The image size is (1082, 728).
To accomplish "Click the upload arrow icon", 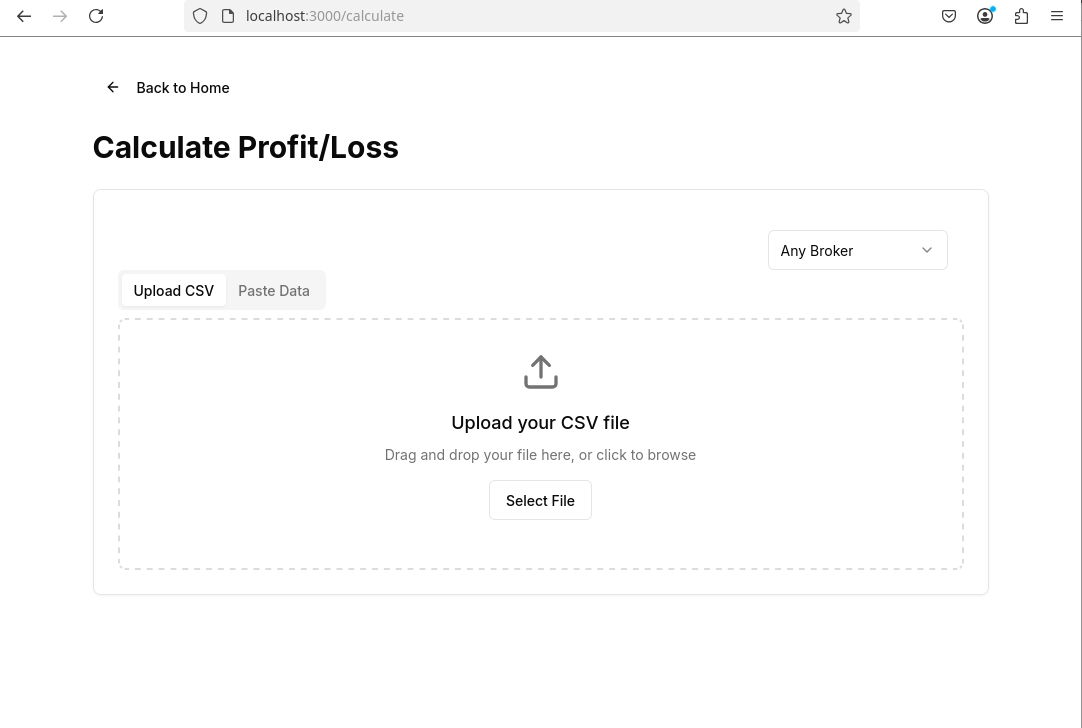I will (x=540, y=372).
